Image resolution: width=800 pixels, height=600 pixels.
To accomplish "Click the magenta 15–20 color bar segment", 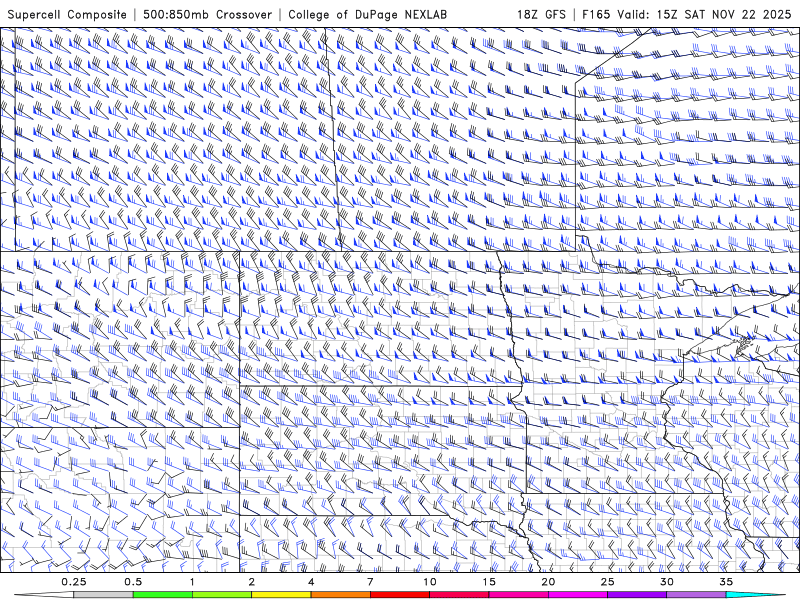I will (x=518, y=594).
